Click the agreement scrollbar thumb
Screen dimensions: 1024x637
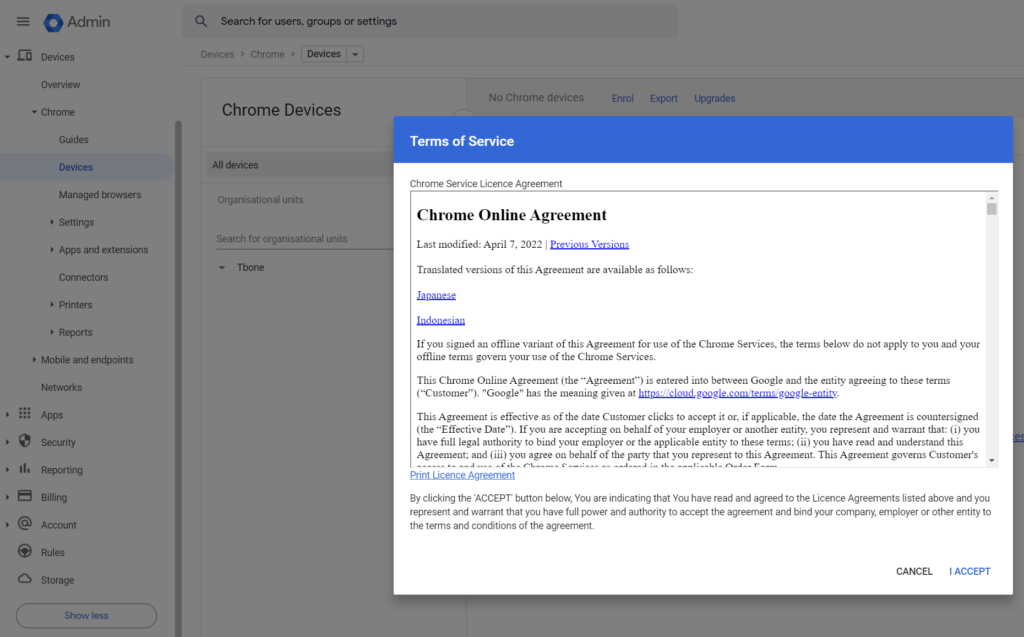[991, 209]
